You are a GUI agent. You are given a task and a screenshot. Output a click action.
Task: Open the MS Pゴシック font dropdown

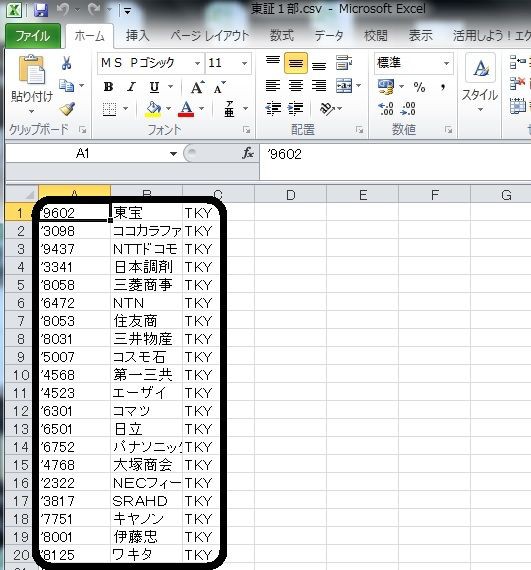[197, 63]
